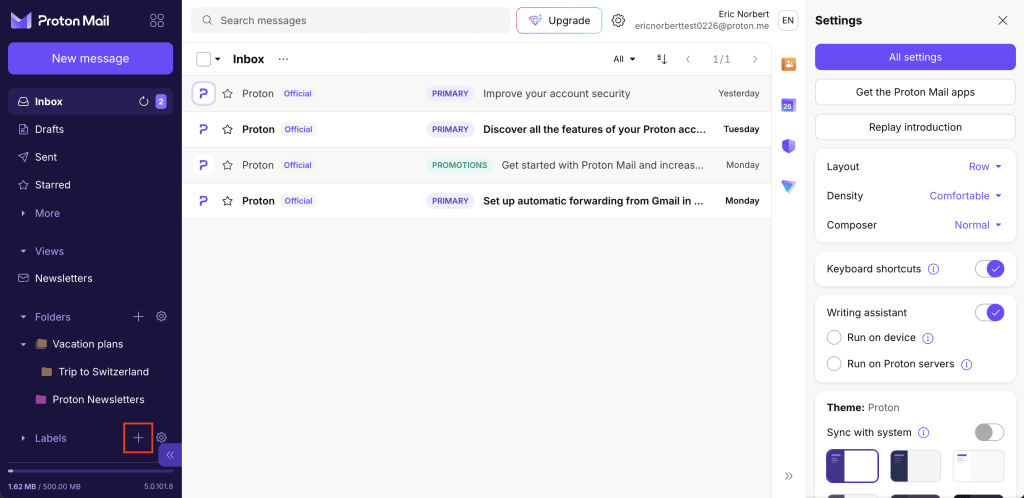Screen dimensions: 1024x498
Task: Show Sync with system info icon
Action: point(923,433)
